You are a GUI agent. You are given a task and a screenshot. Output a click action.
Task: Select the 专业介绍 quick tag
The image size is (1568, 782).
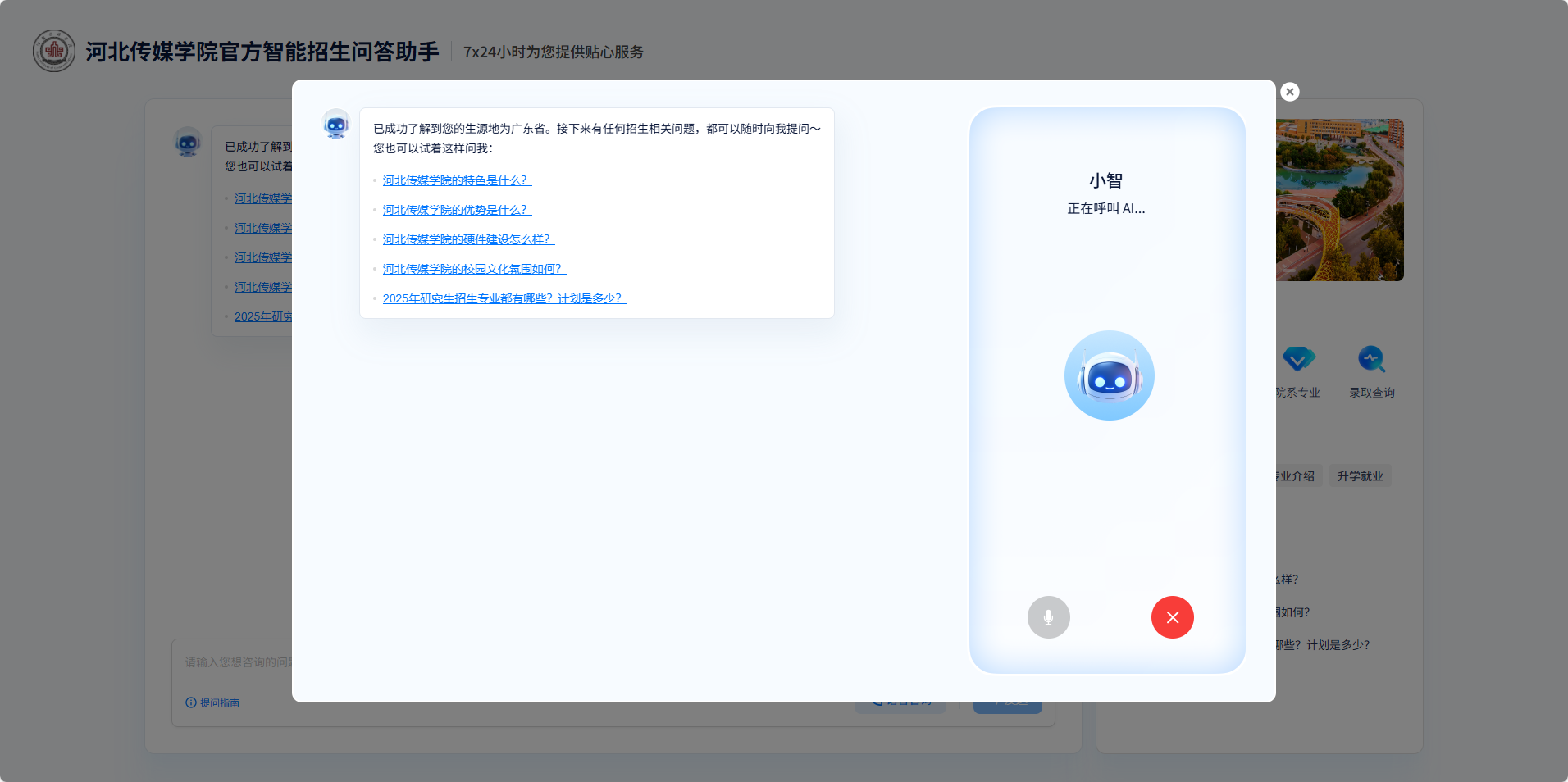coord(1292,475)
